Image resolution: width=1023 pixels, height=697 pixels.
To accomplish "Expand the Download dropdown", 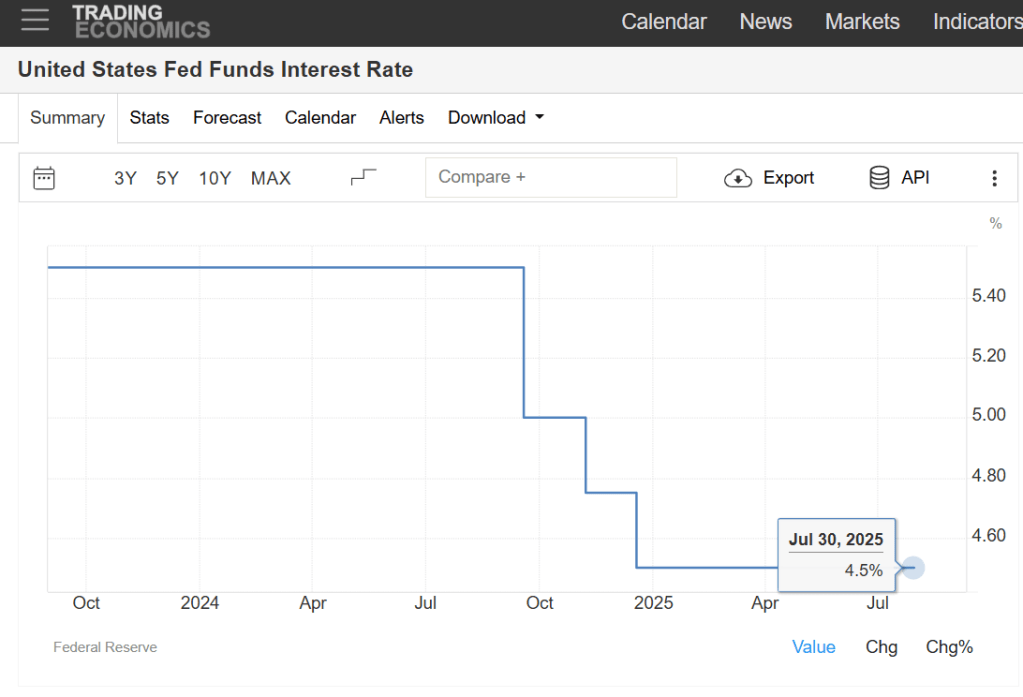I will click(x=496, y=118).
